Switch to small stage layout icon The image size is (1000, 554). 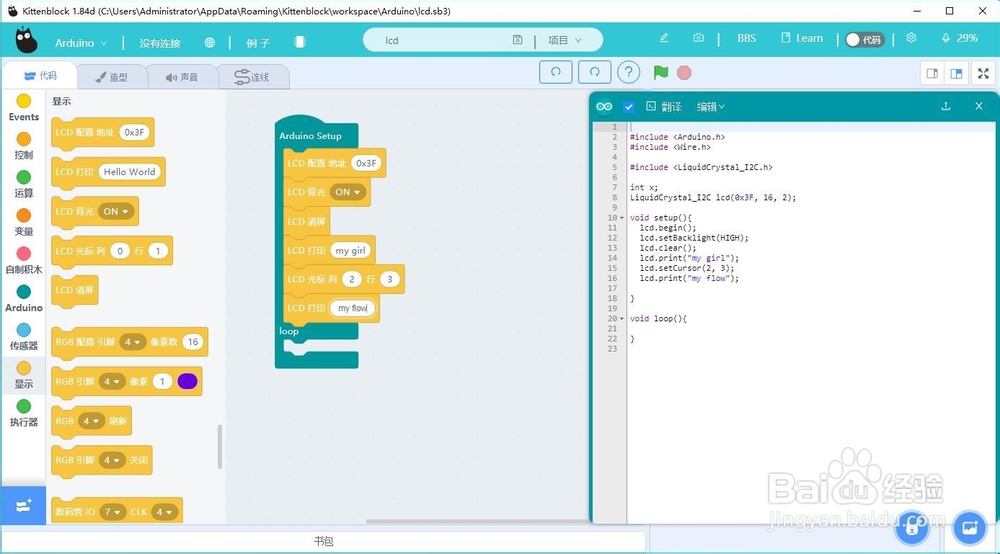(932, 73)
